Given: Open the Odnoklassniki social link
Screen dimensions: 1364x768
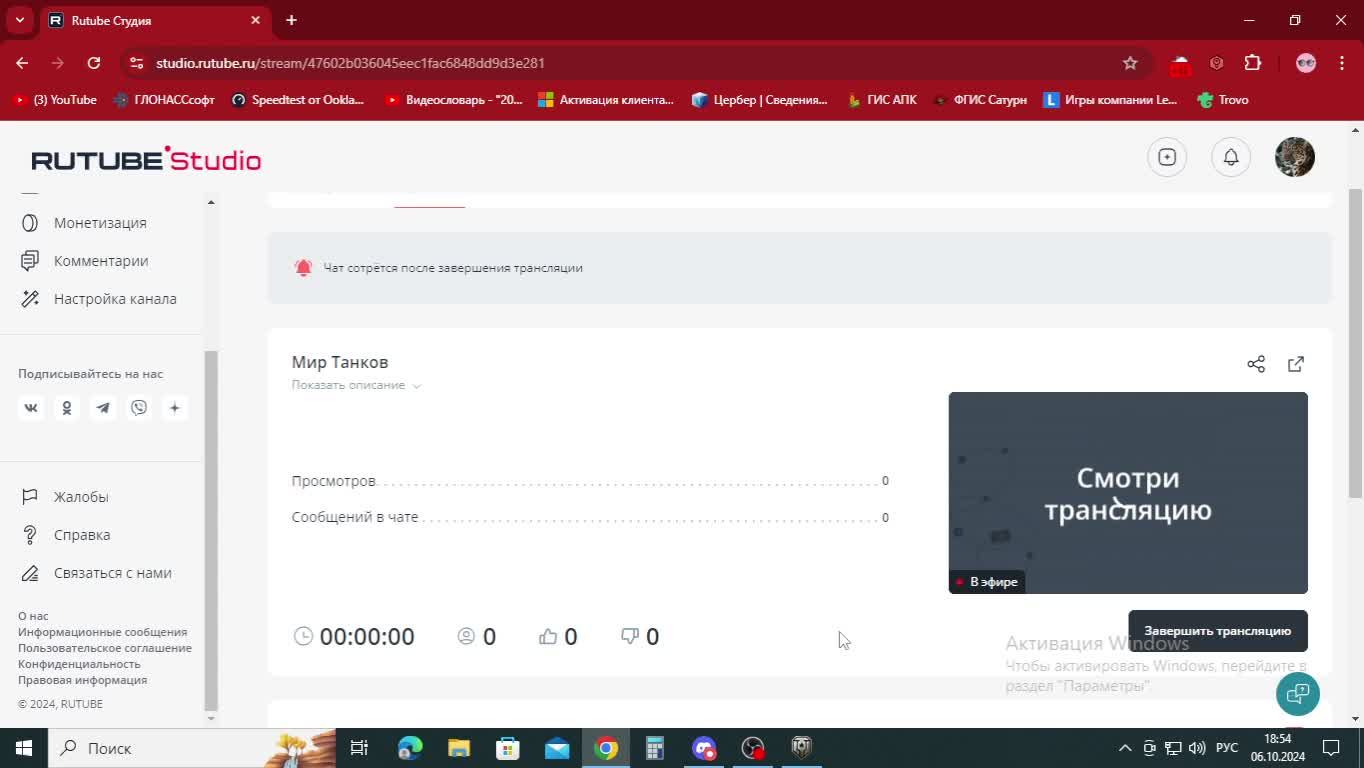Looking at the screenshot, I should click(x=67, y=408).
